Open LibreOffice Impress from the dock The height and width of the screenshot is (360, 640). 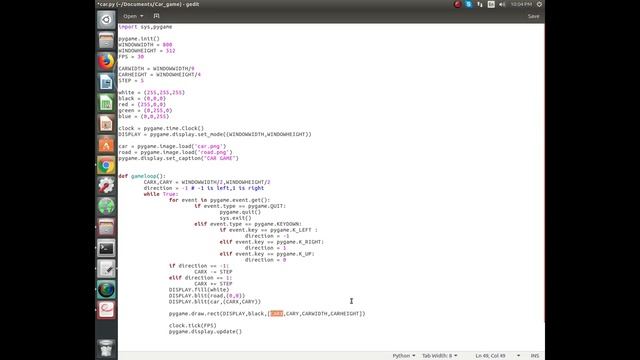click(106, 124)
